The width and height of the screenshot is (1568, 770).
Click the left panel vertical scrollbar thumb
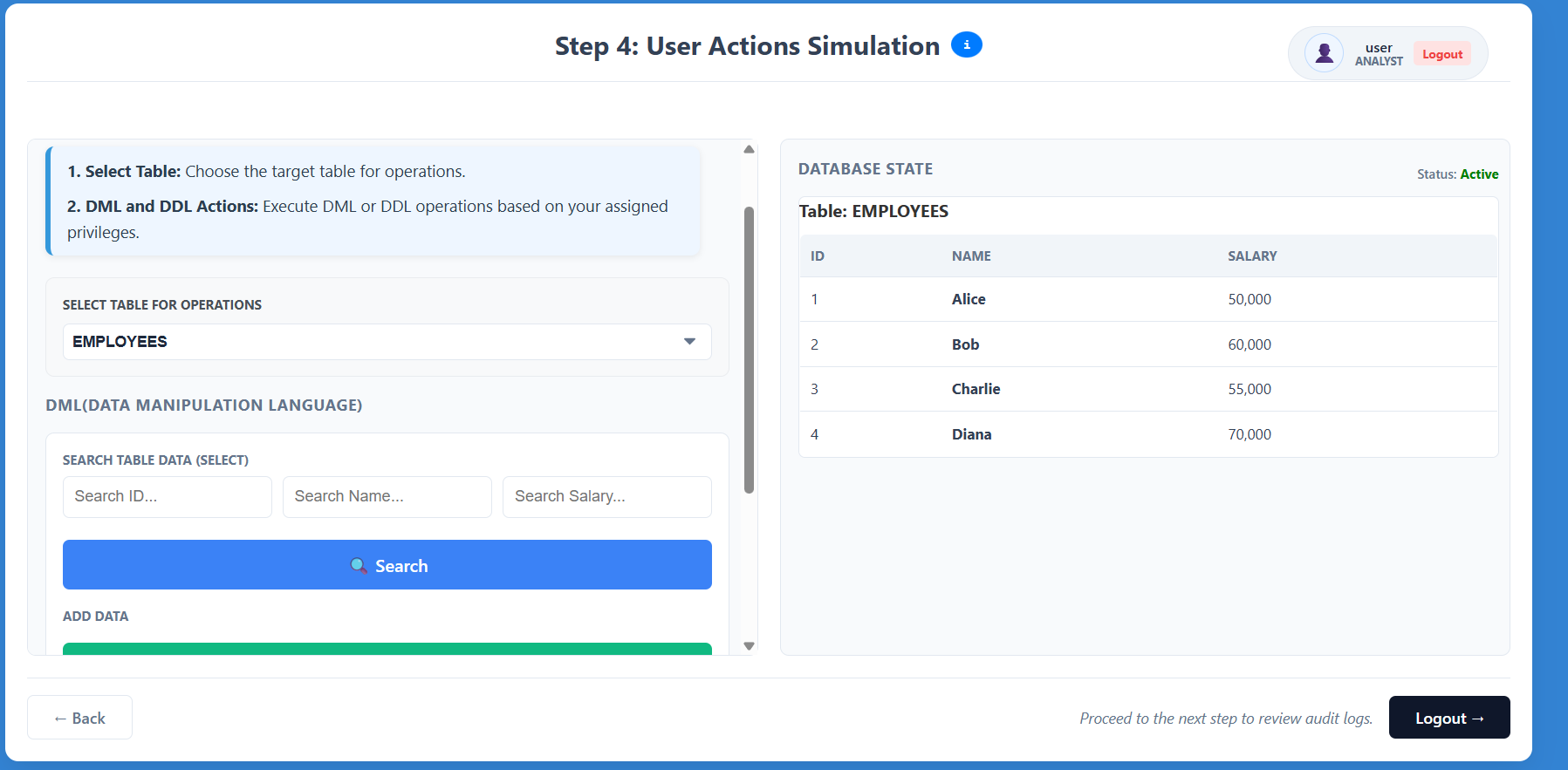point(749,349)
